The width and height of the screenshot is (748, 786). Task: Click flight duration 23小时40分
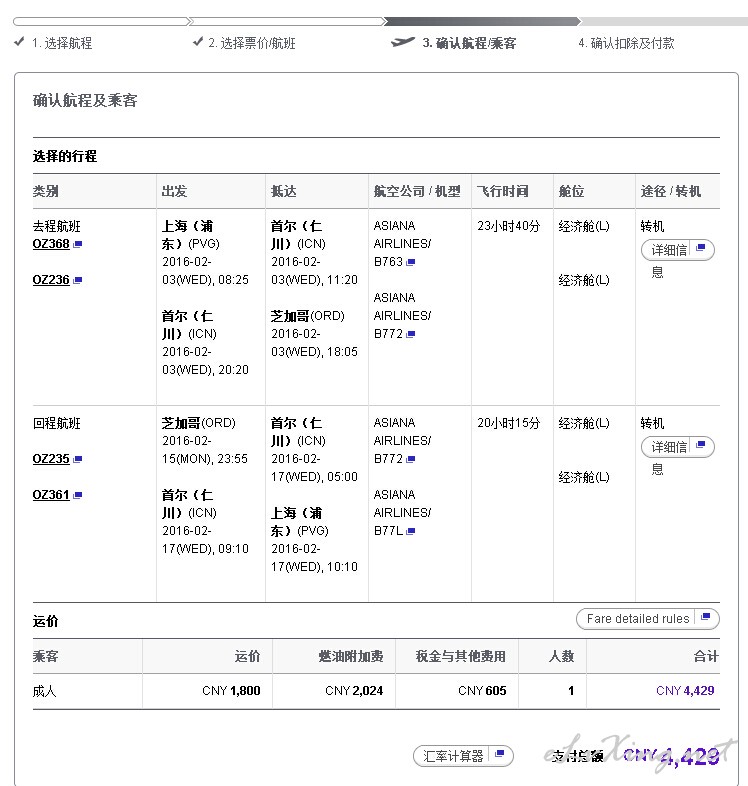508,226
